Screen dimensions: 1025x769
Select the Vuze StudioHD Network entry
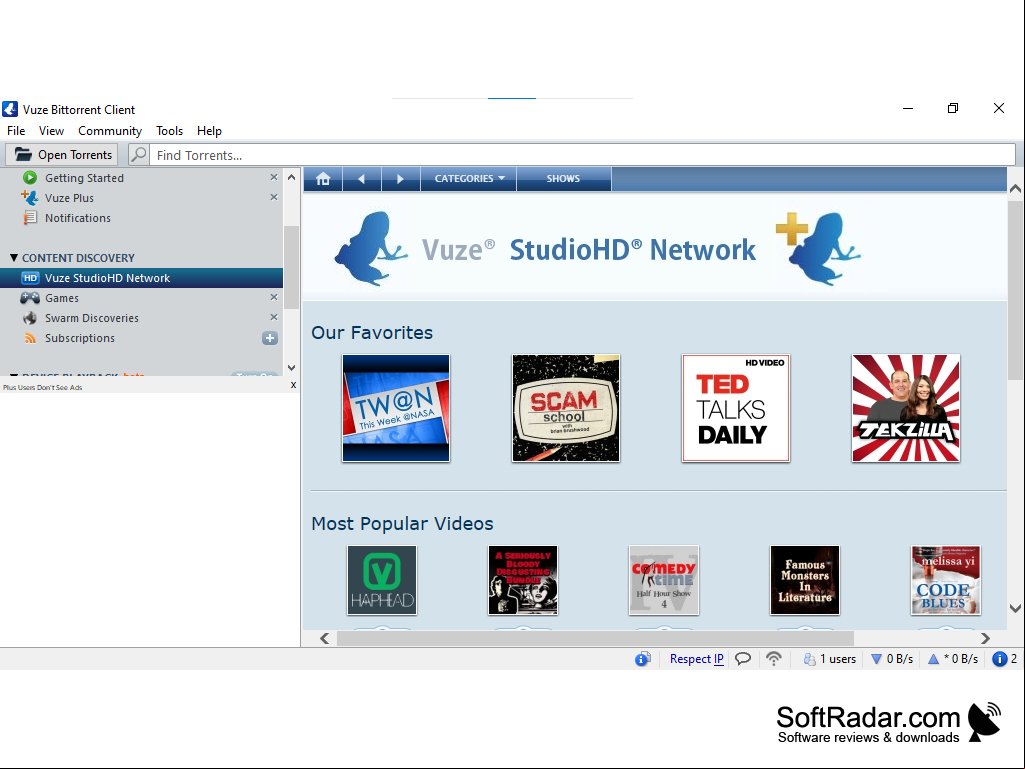pos(141,278)
